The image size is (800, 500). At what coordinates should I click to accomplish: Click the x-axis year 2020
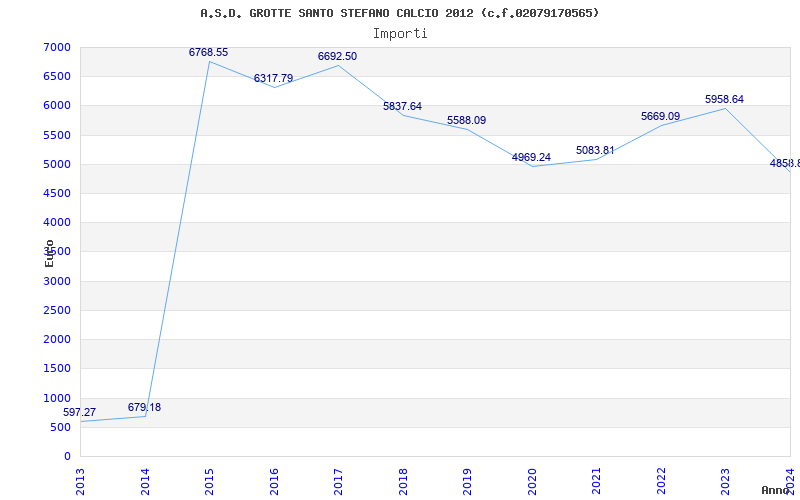(532, 482)
